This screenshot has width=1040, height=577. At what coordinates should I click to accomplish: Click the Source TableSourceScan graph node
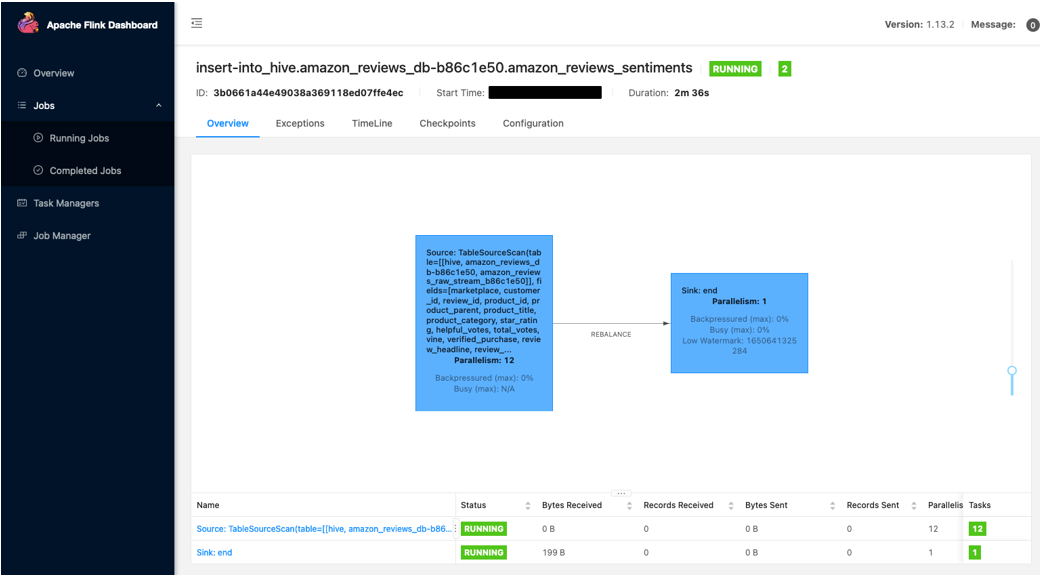coord(484,323)
